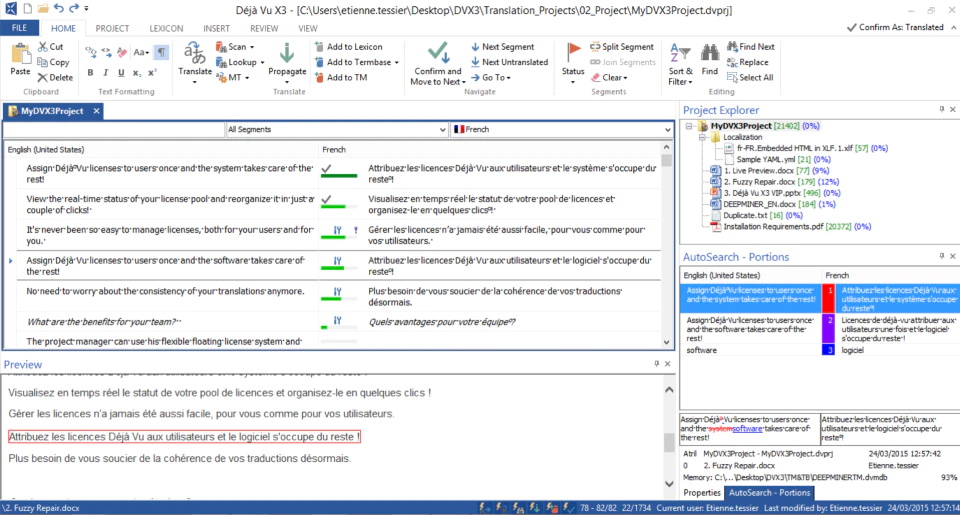The height and width of the screenshot is (515, 960).
Task: Switch to the Properties tab
Action: tap(702, 492)
